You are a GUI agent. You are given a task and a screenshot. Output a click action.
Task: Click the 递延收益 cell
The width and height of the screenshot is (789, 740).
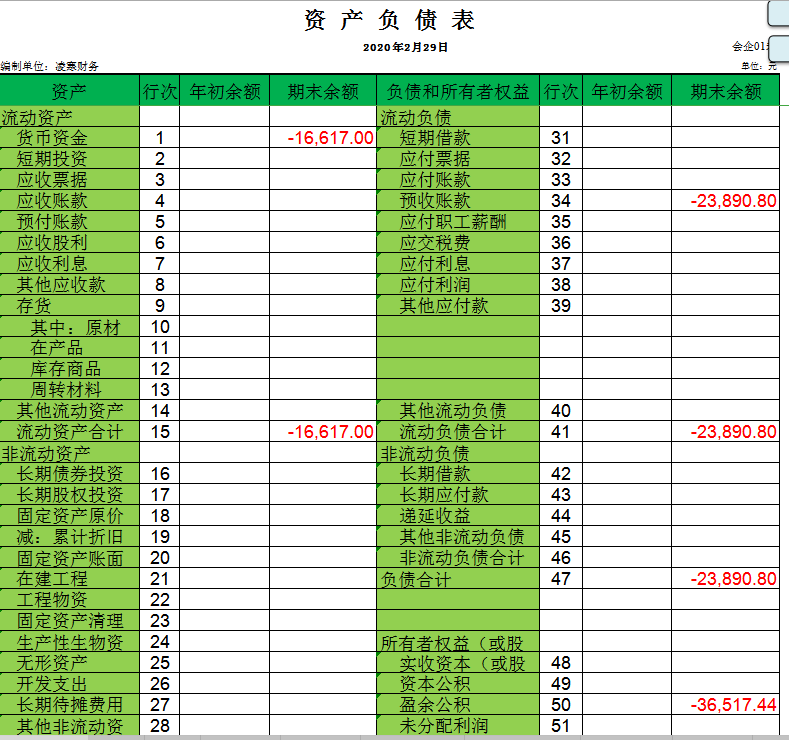point(458,516)
